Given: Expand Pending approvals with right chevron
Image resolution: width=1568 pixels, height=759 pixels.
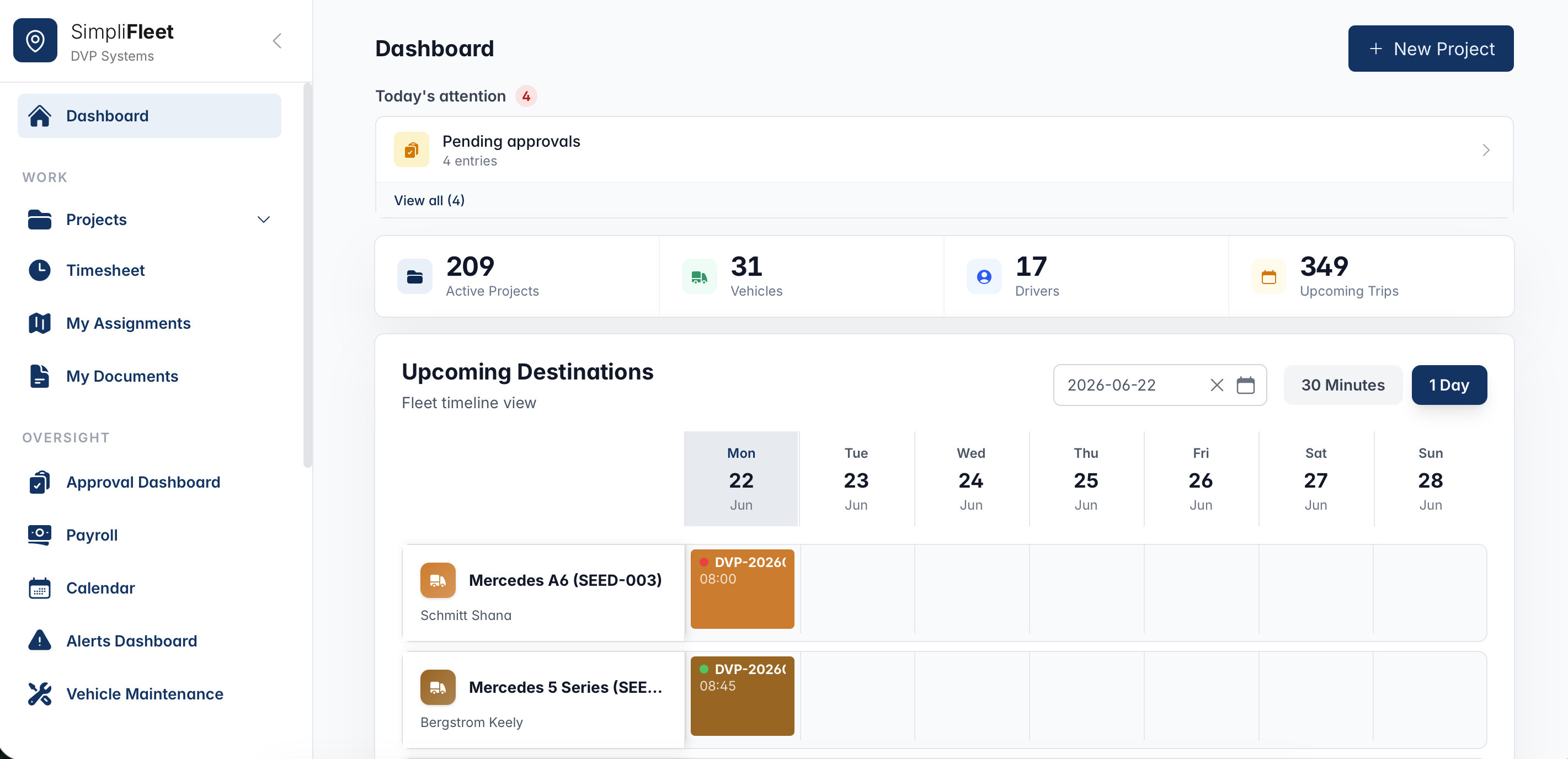Looking at the screenshot, I should coord(1486,149).
